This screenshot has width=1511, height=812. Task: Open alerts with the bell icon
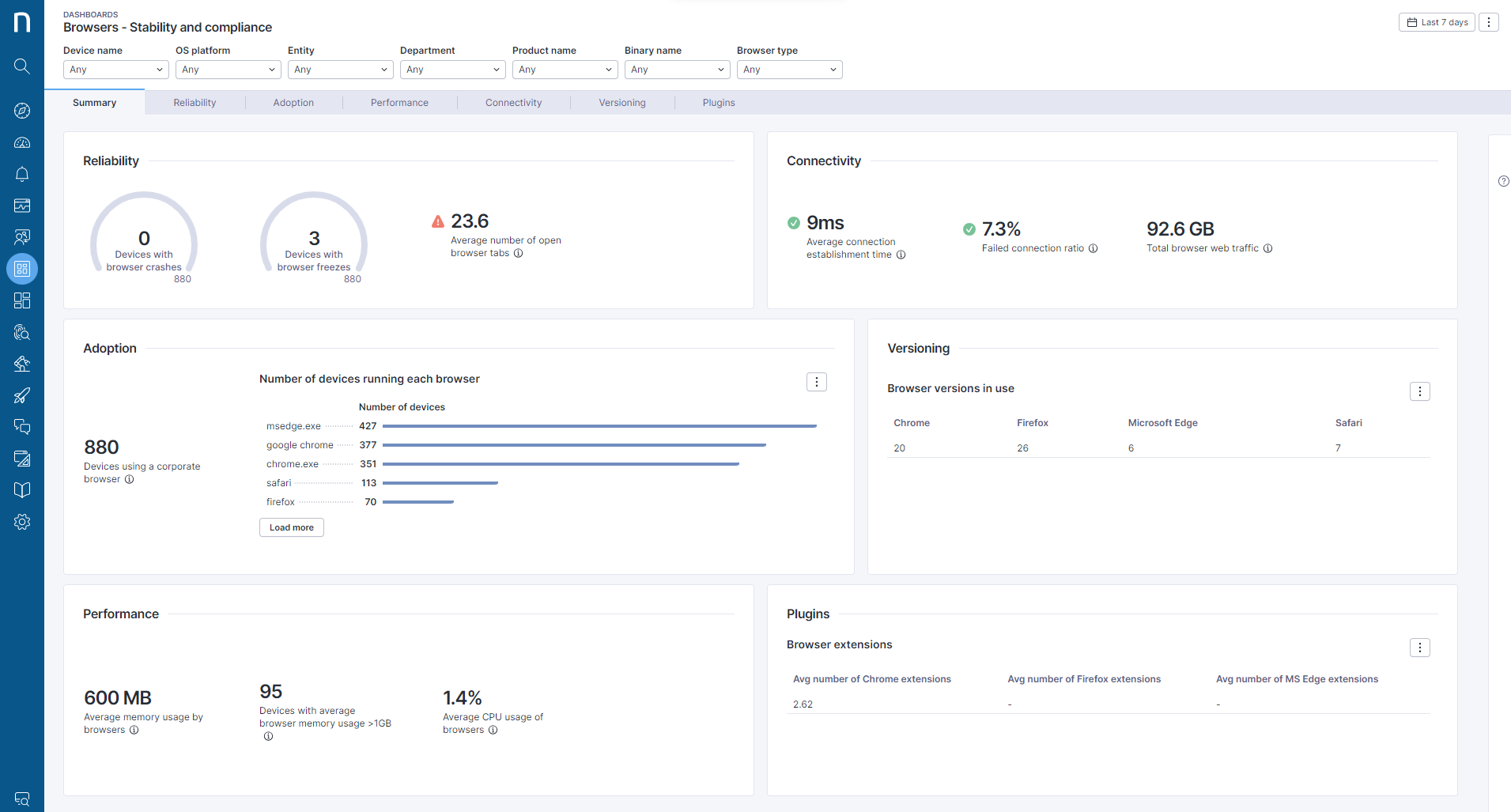point(22,174)
